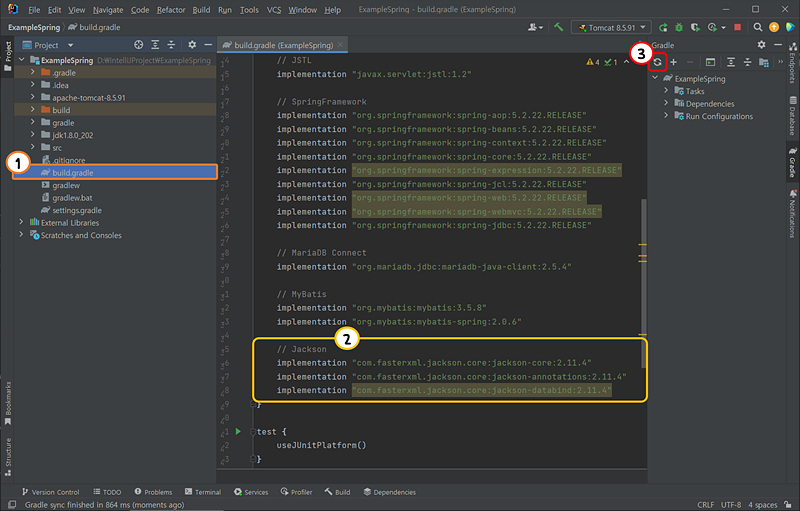Click the editor vertical scrollbar
This screenshot has width=800, height=511.
(x=643, y=283)
